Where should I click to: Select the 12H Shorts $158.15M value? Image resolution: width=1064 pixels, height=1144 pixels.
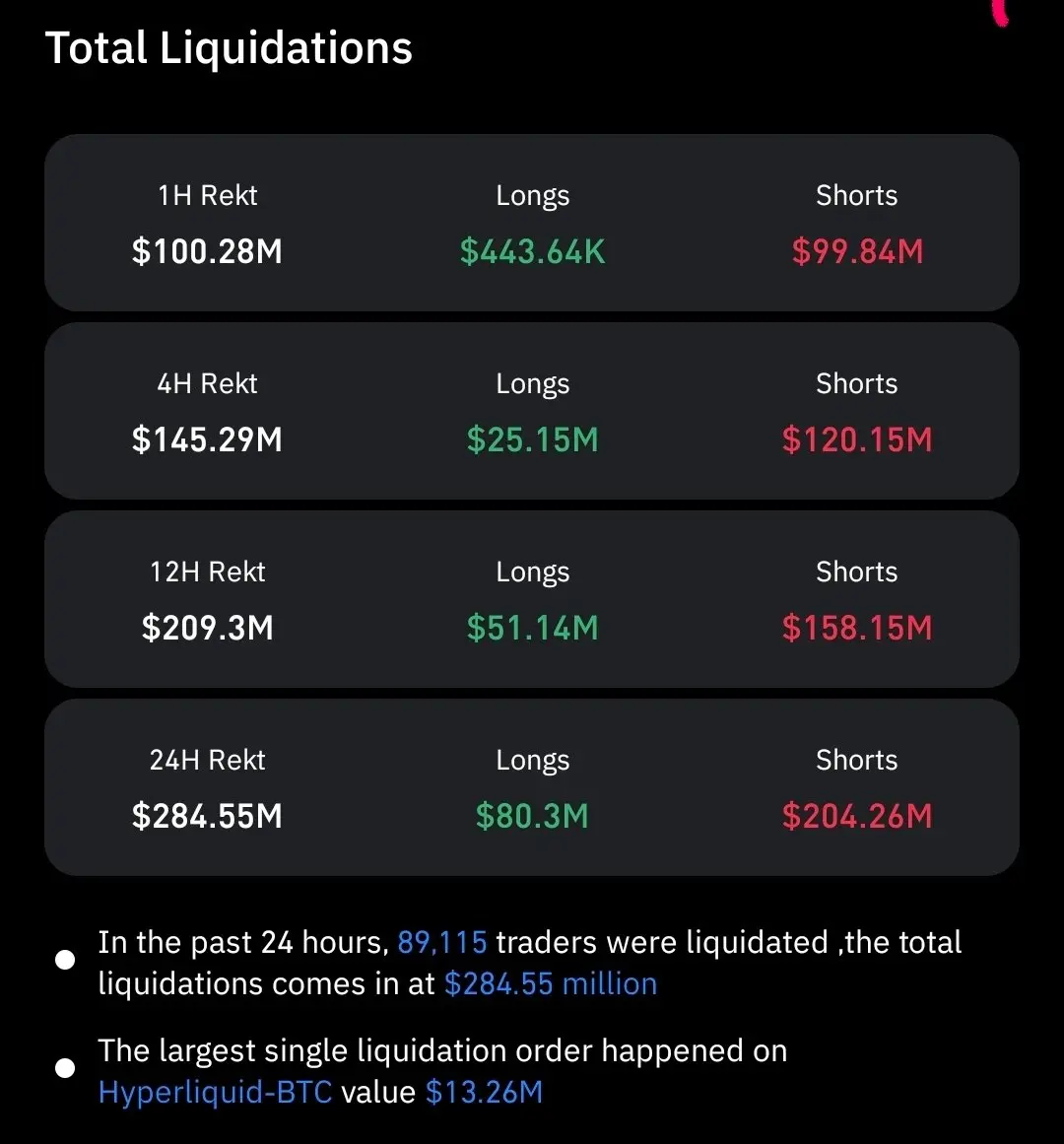pyautogui.click(x=857, y=628)
